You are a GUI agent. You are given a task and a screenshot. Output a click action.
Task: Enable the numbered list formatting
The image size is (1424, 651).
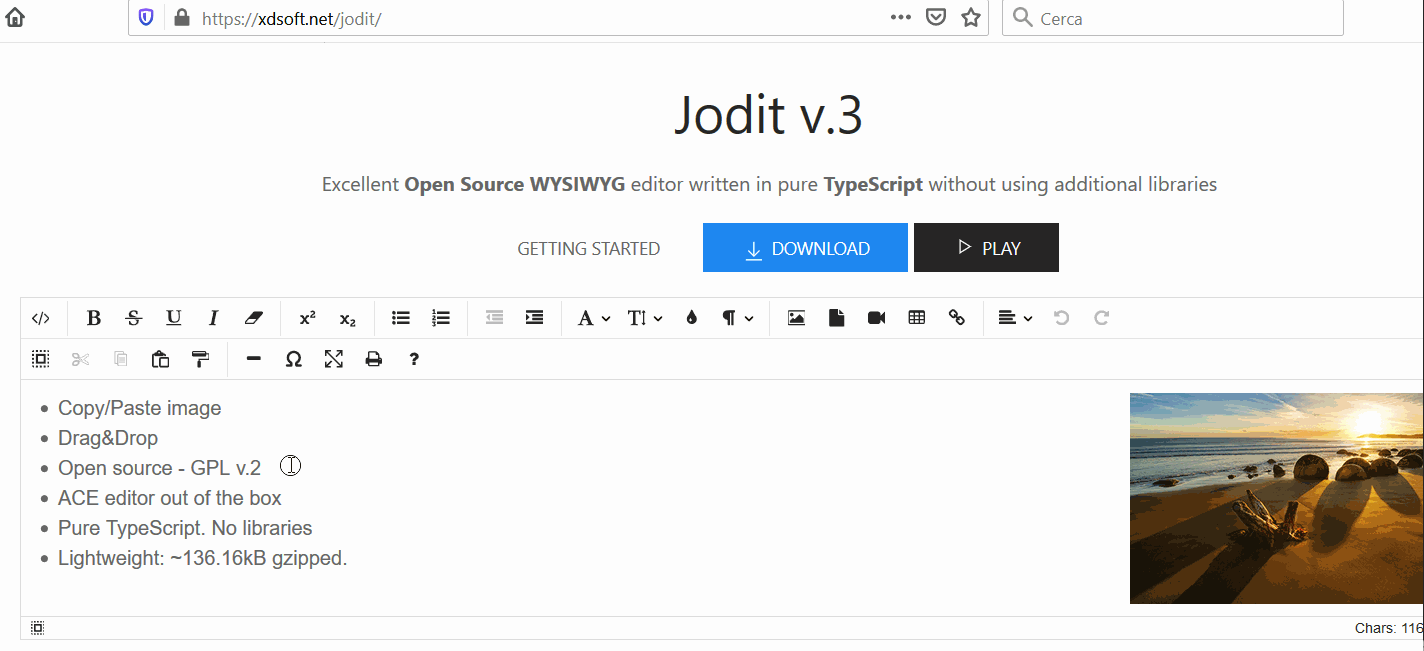[x=440, y=317]
